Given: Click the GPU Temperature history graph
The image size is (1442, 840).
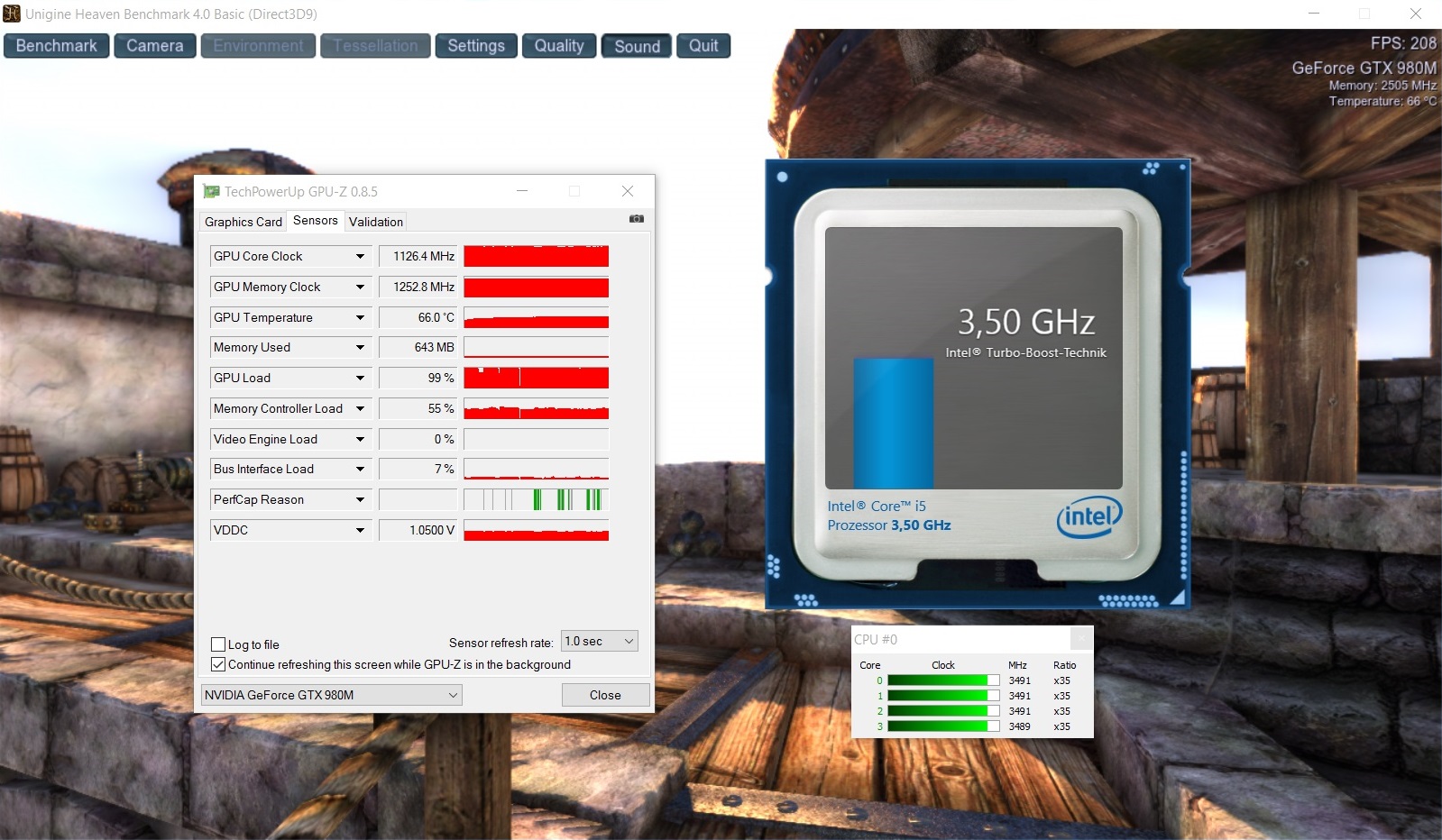Looking at the screenshot, I should point(537,318).
